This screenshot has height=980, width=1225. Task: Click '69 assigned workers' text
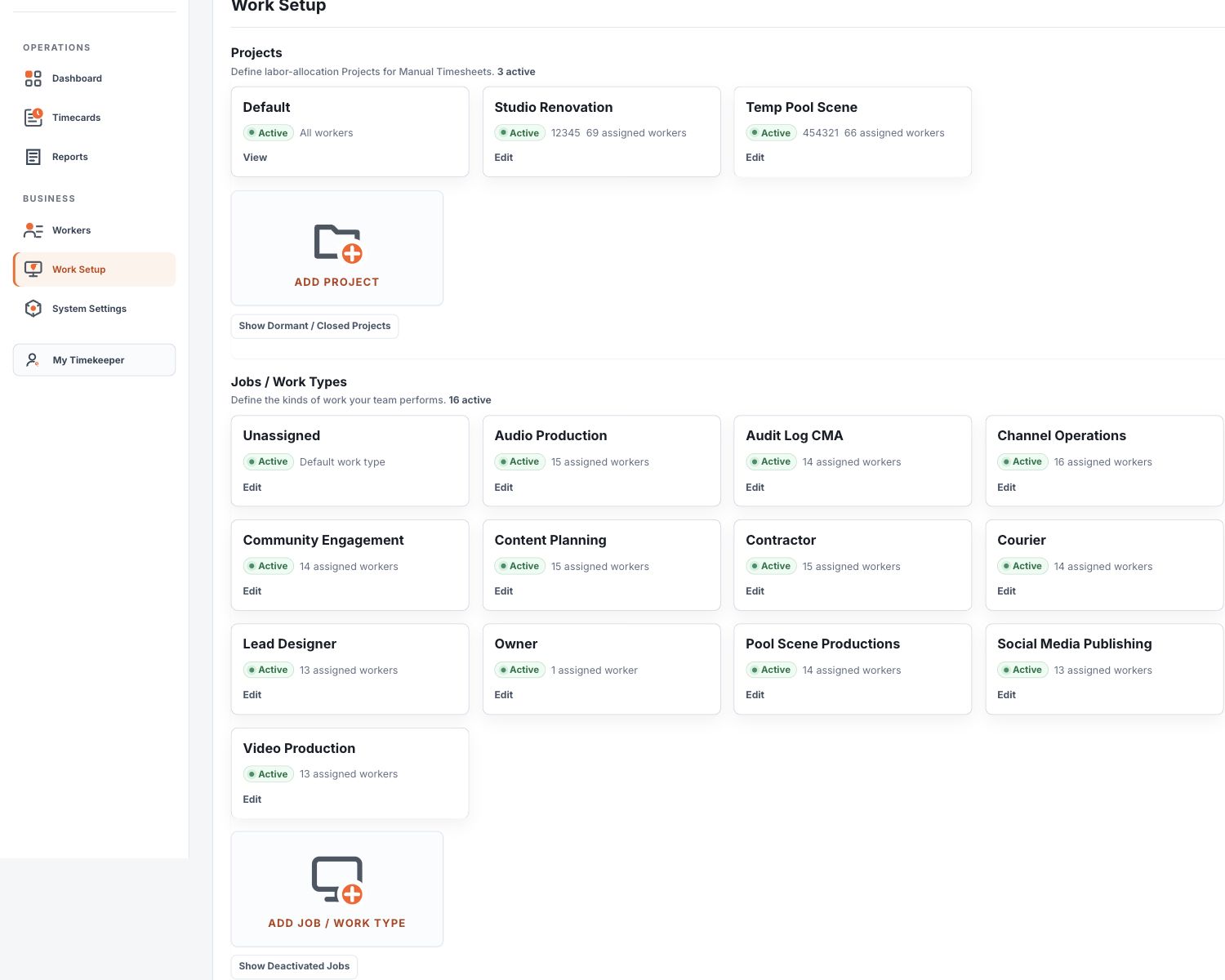tap(636, 133)
